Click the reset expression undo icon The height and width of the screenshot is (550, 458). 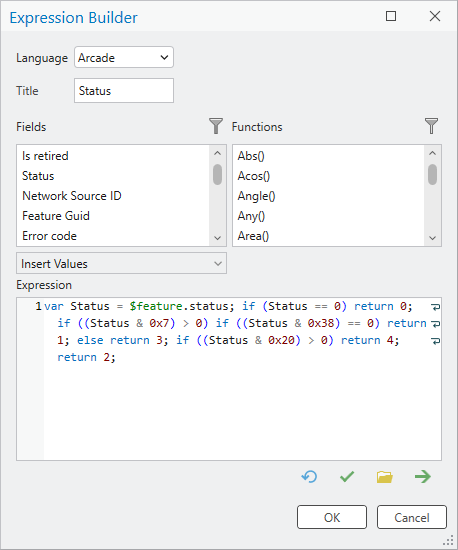pos(309,477)
